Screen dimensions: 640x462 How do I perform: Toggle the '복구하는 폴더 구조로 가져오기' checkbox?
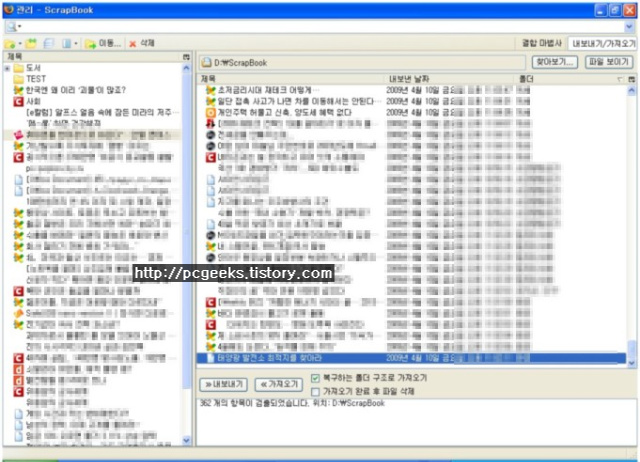tap(316, 378)
